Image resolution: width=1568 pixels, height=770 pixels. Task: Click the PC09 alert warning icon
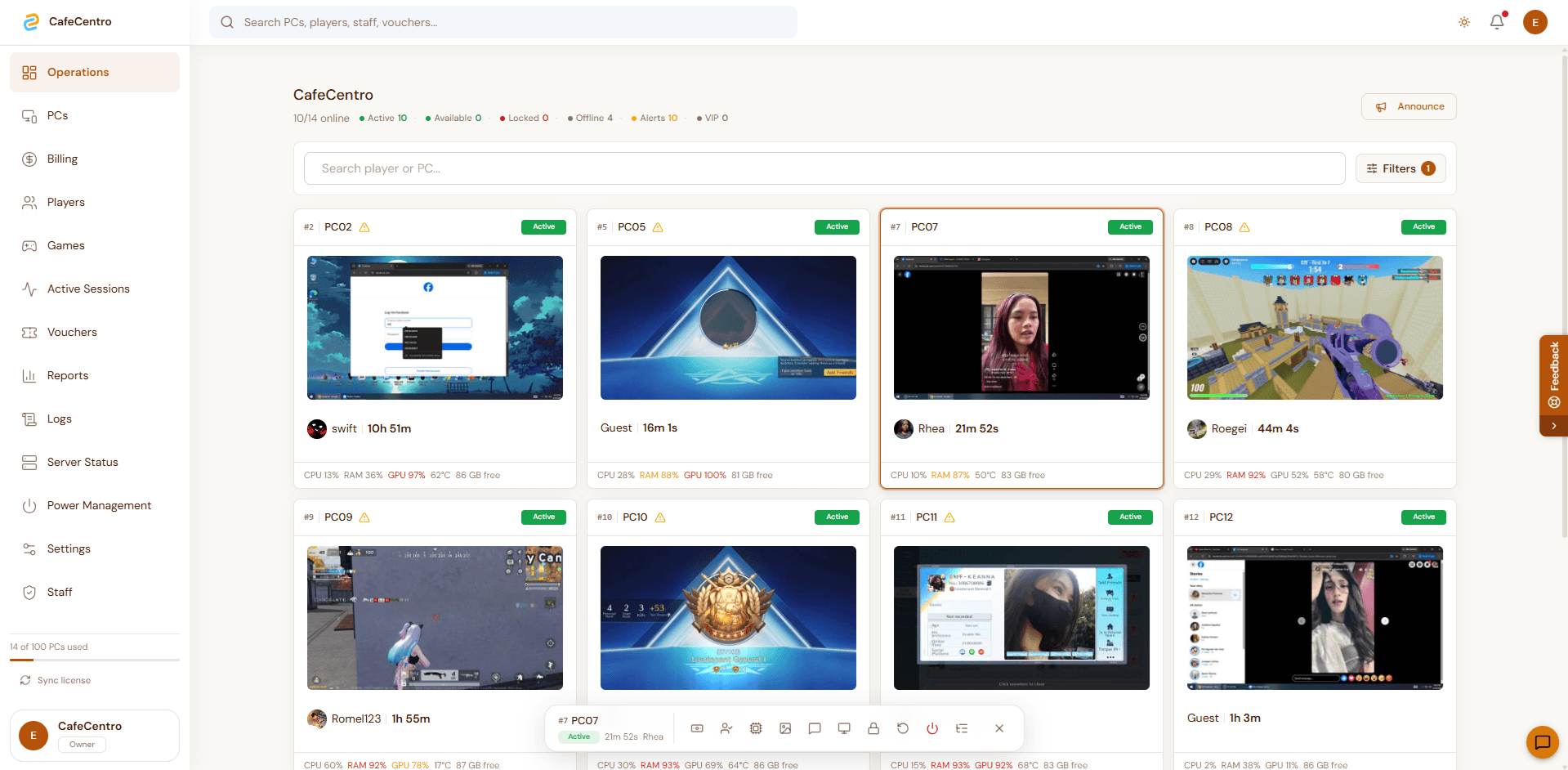[364, 517]
